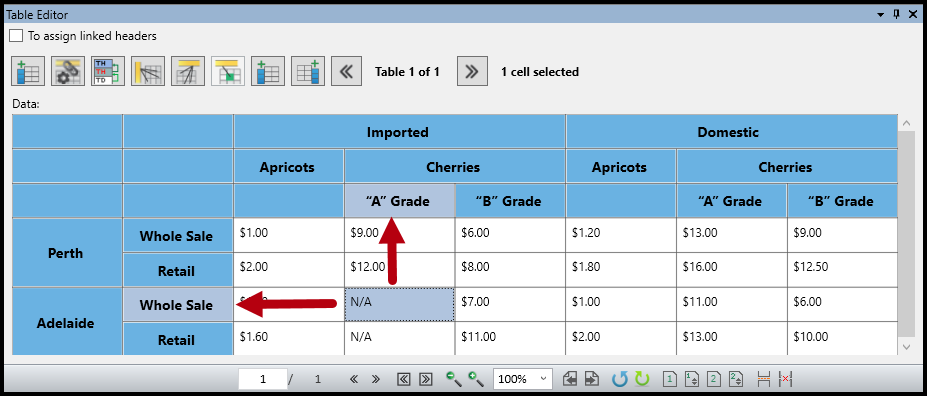Go to next table with double-right arrow button
This screenshot has width=927, height=396.
472,72
